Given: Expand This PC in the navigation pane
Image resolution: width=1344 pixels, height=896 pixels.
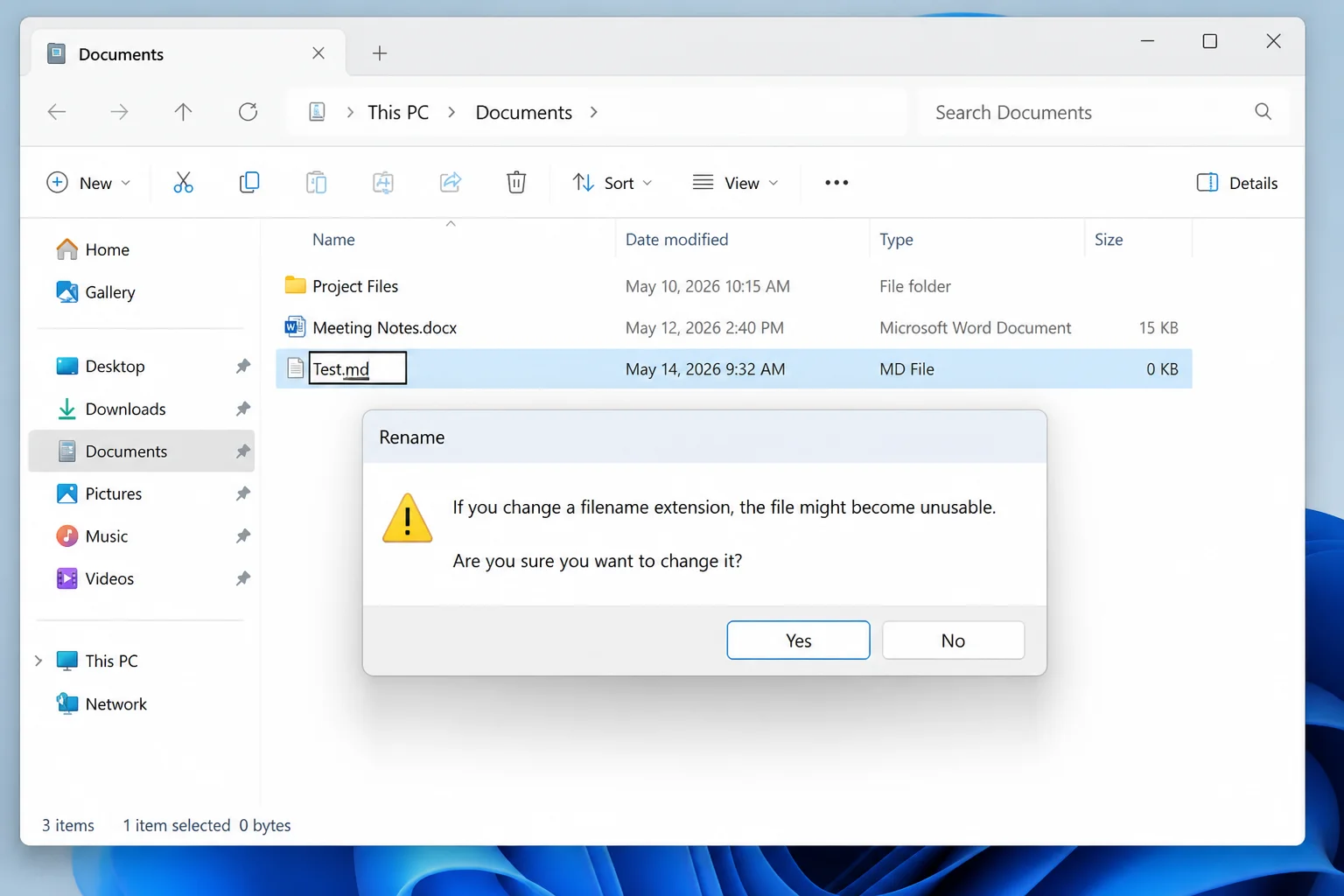Looking at the screenshot, I should (38, 661).
